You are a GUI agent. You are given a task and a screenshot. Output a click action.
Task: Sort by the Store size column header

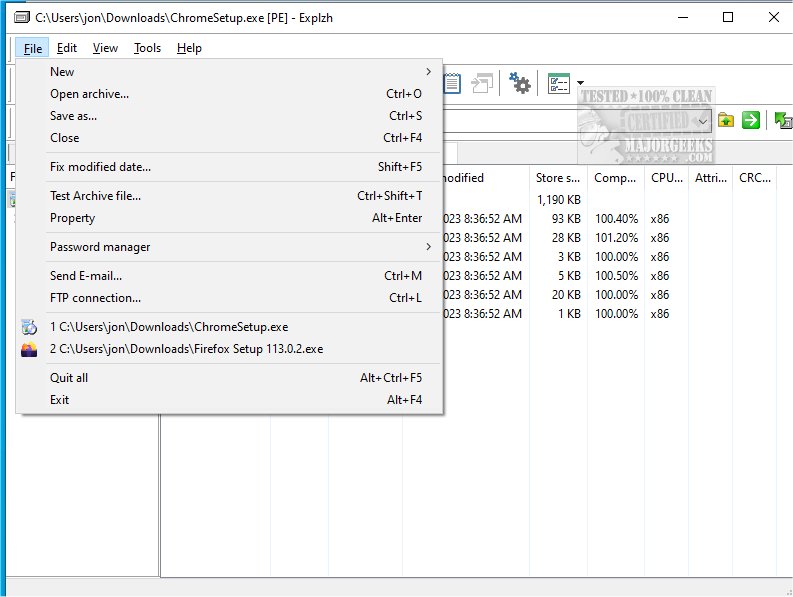(x=558, y=178)
